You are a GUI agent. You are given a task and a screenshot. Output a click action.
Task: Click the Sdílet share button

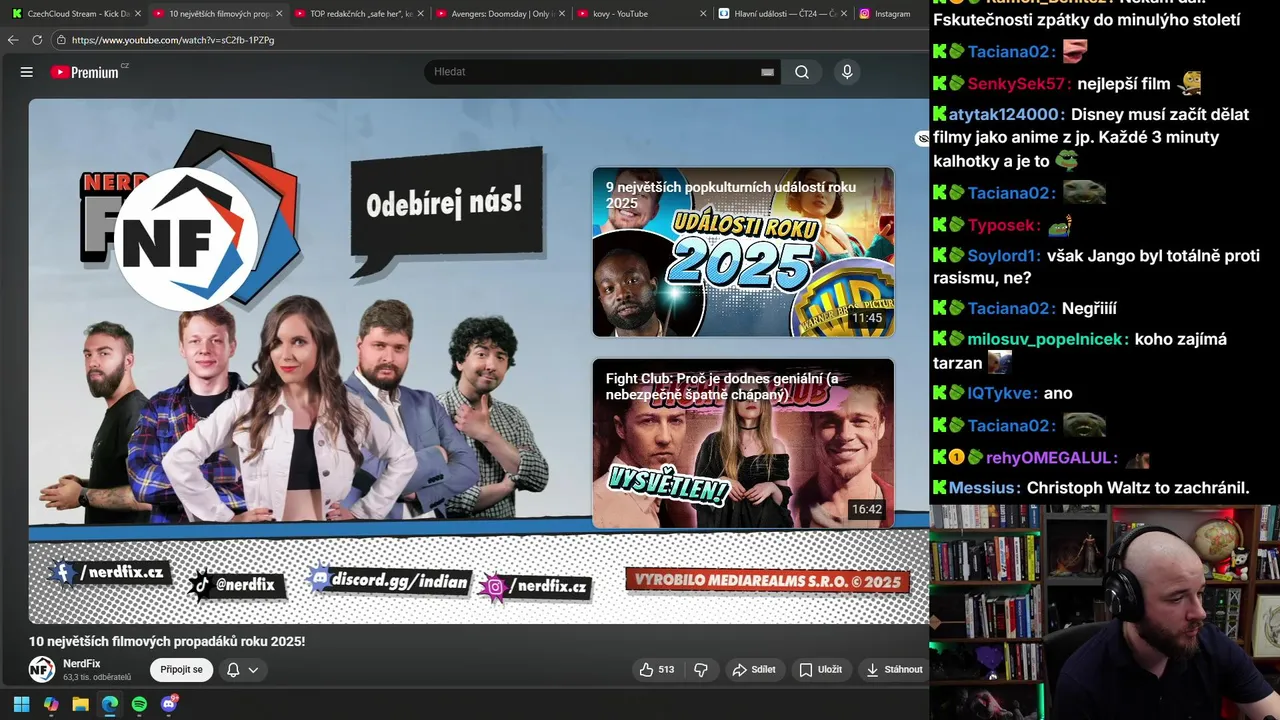(754, 670)
